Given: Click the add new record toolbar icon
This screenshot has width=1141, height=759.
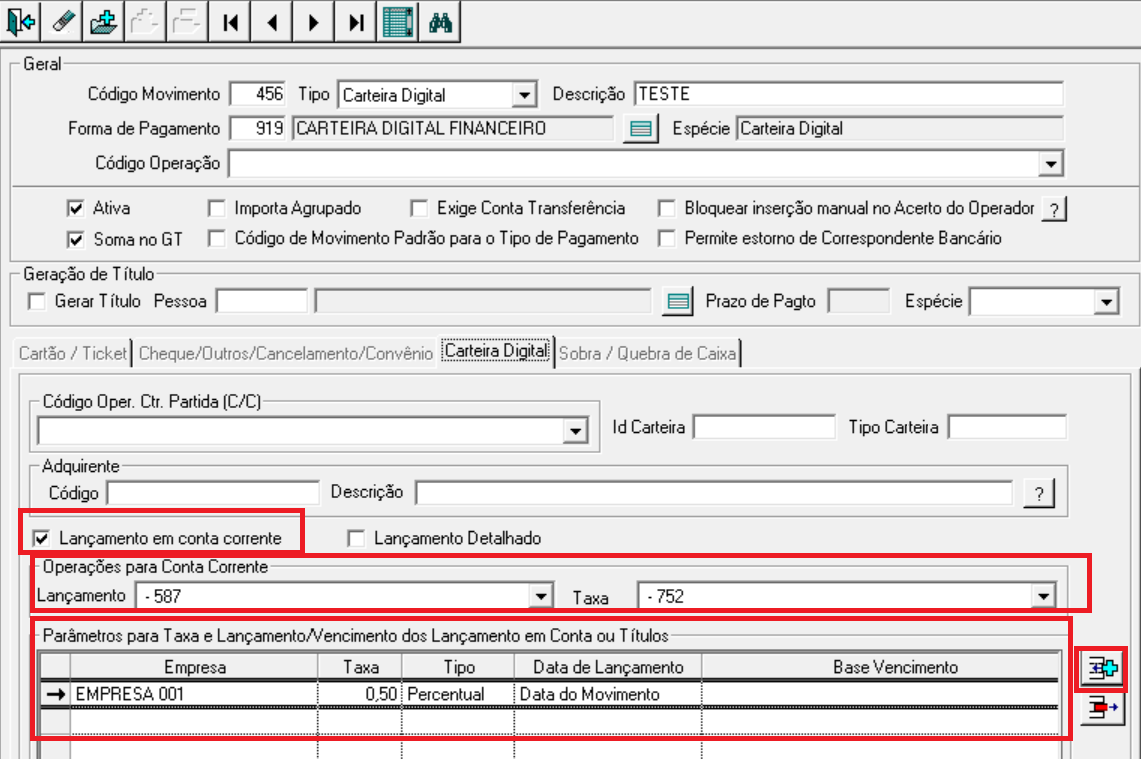Looking at the screenshot, I should [103, 22].
